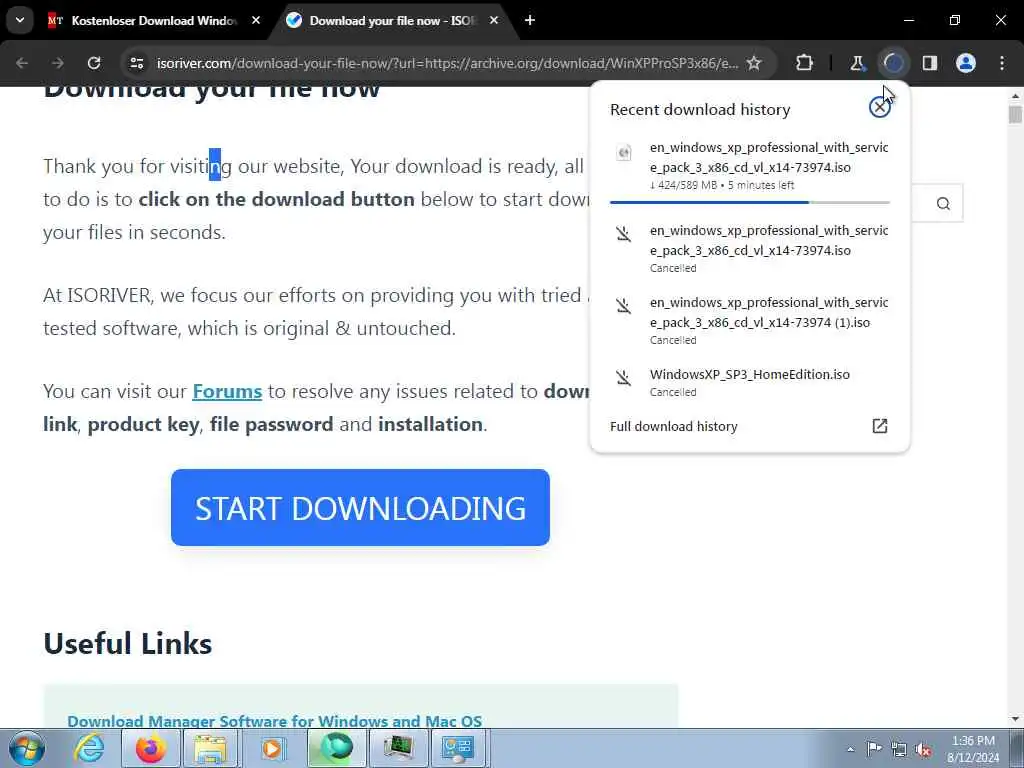
Task: Open the Extensions puzzle icon
Action: [x=805, y=63]
